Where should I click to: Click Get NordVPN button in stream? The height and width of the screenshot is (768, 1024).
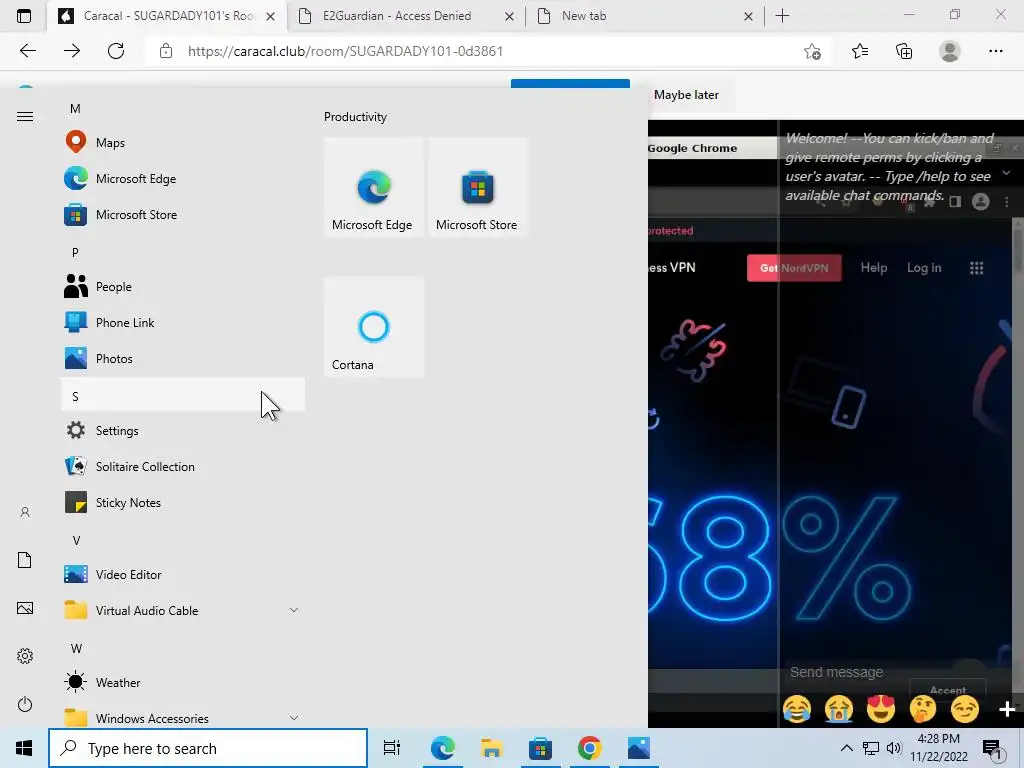click(x=794, y=268)
